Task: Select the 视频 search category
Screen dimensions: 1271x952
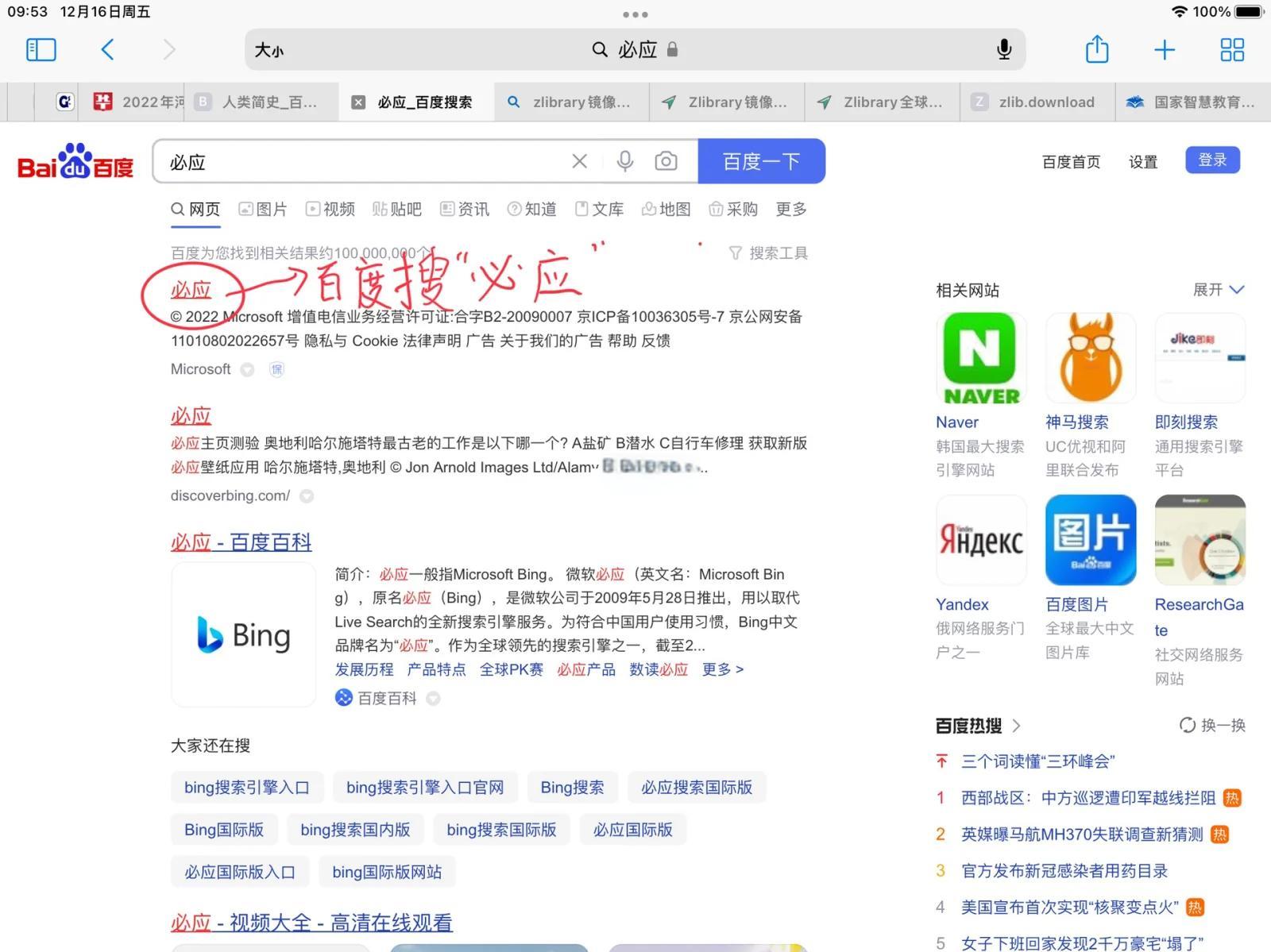Action: pos(330,209)
